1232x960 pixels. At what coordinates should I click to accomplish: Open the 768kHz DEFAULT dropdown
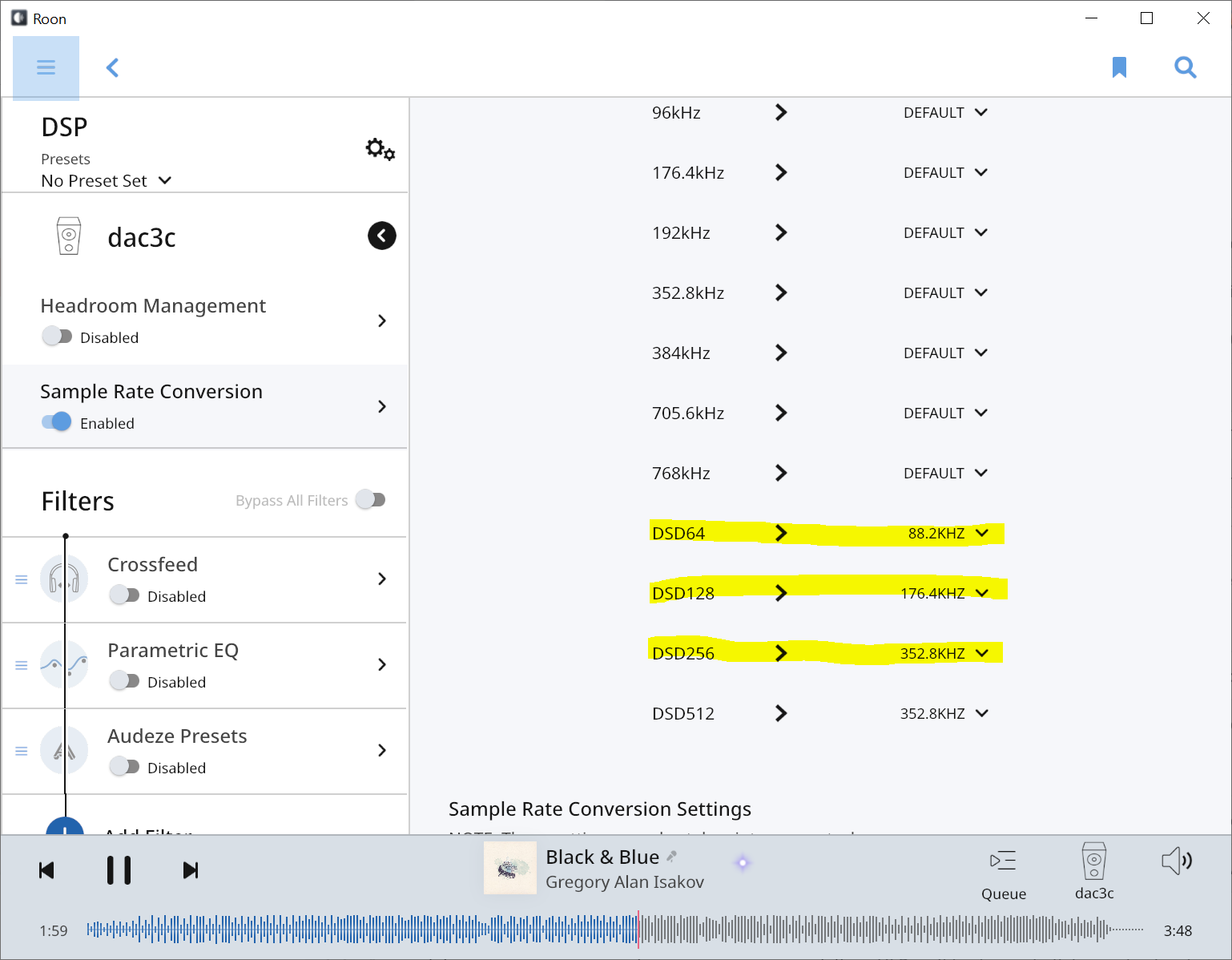(945, 474)
